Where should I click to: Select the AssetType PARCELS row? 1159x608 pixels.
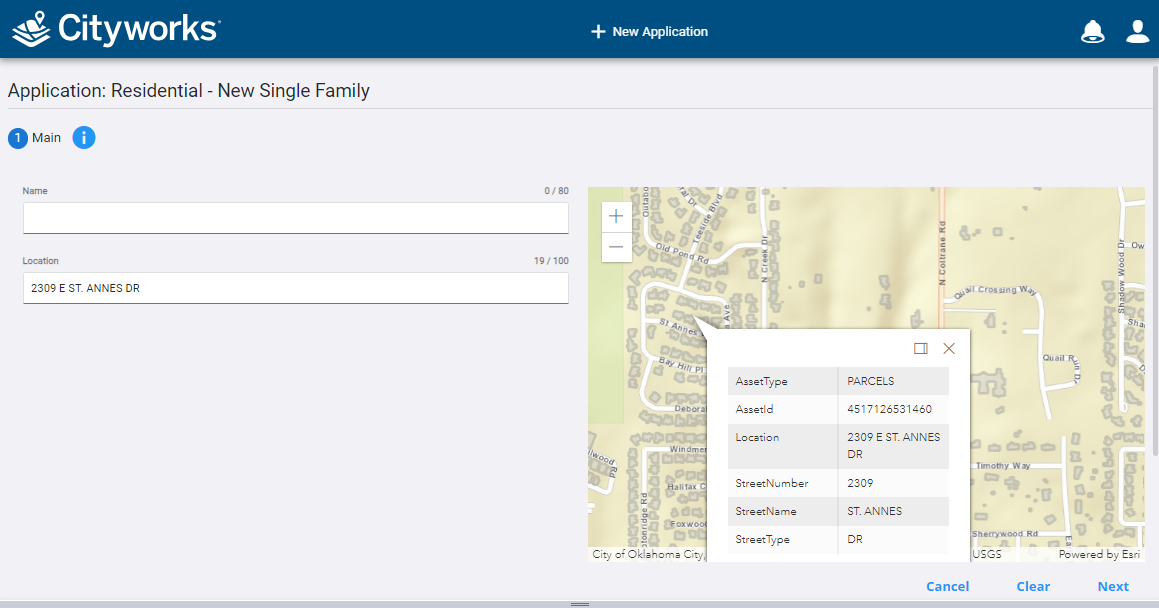[838, 381]
